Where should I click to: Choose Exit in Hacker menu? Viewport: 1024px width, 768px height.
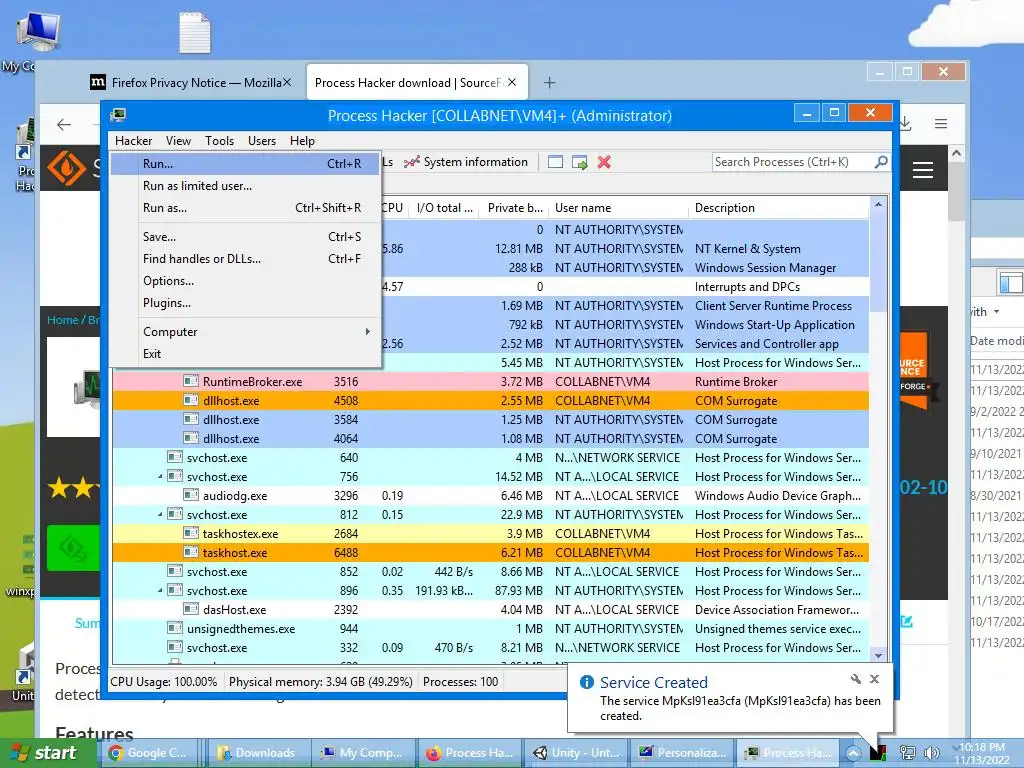[246, 355]
